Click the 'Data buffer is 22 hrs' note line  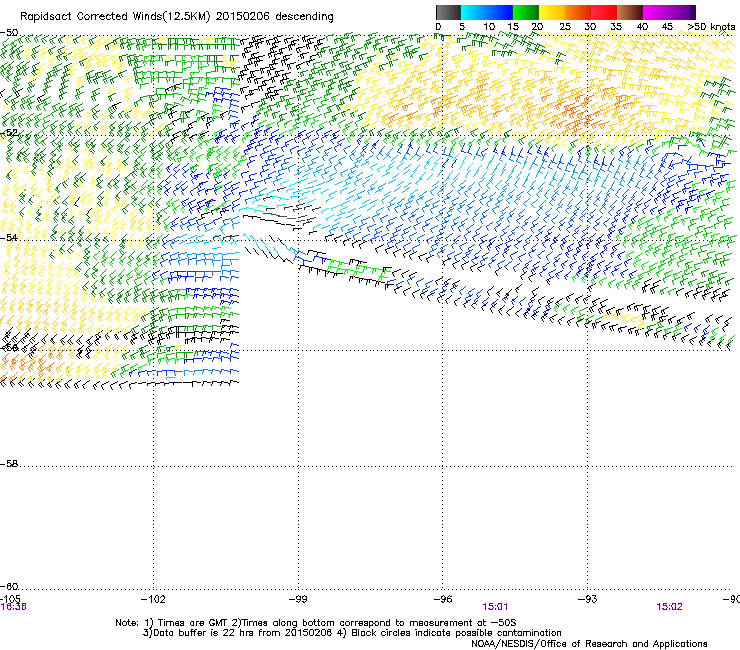[352, 633]
